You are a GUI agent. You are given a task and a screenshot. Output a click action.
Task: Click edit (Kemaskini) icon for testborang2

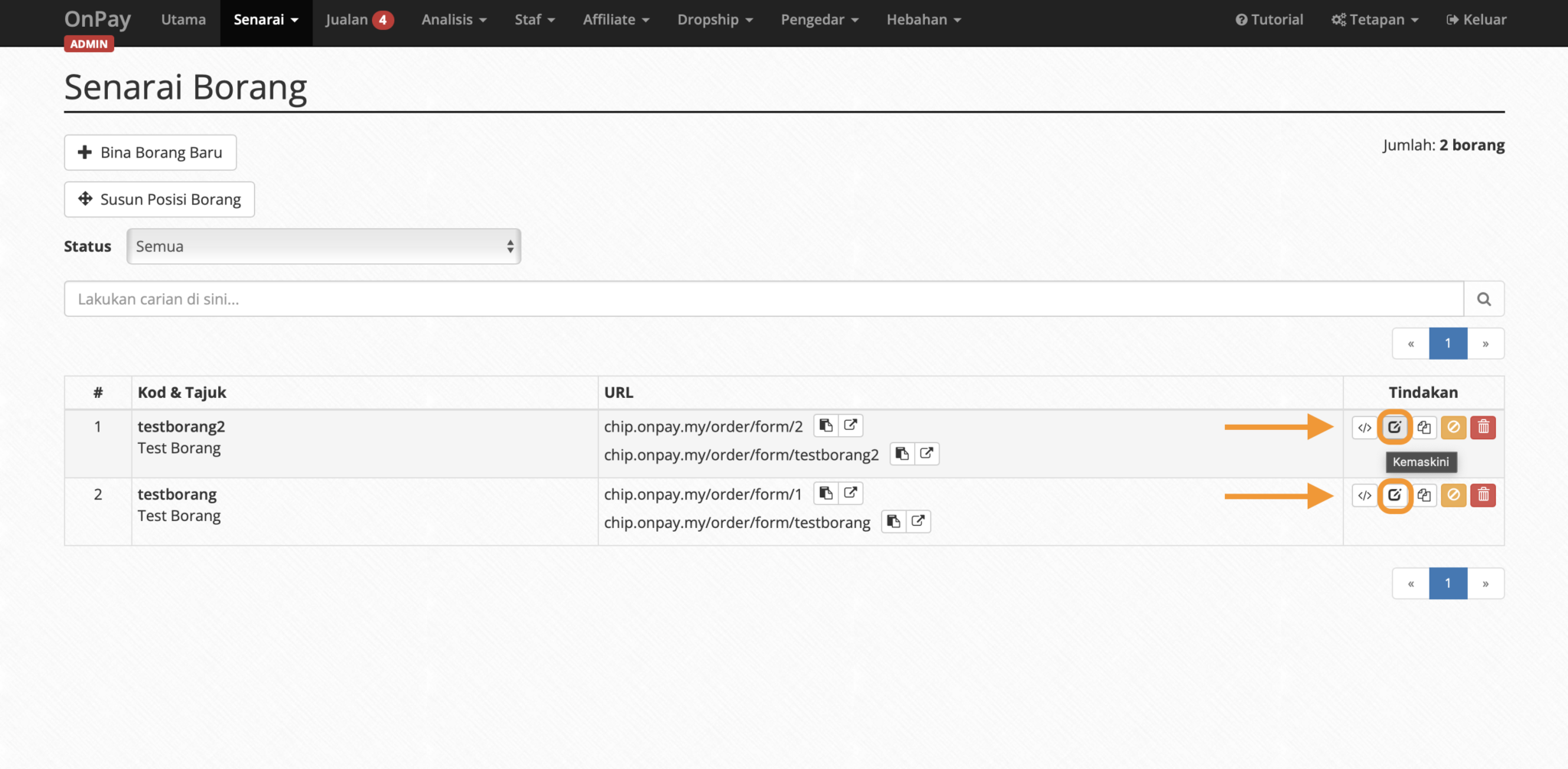click(x=1394, y=427)
